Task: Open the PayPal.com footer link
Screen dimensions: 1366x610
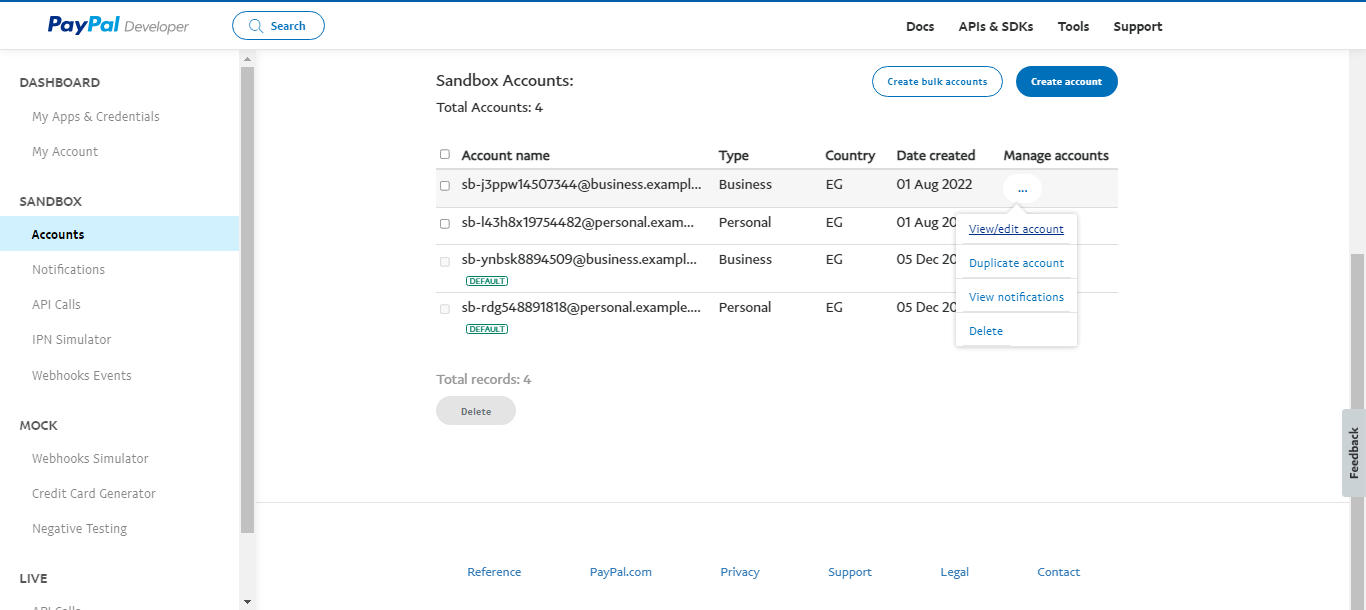Action: [x=621, y=572]
